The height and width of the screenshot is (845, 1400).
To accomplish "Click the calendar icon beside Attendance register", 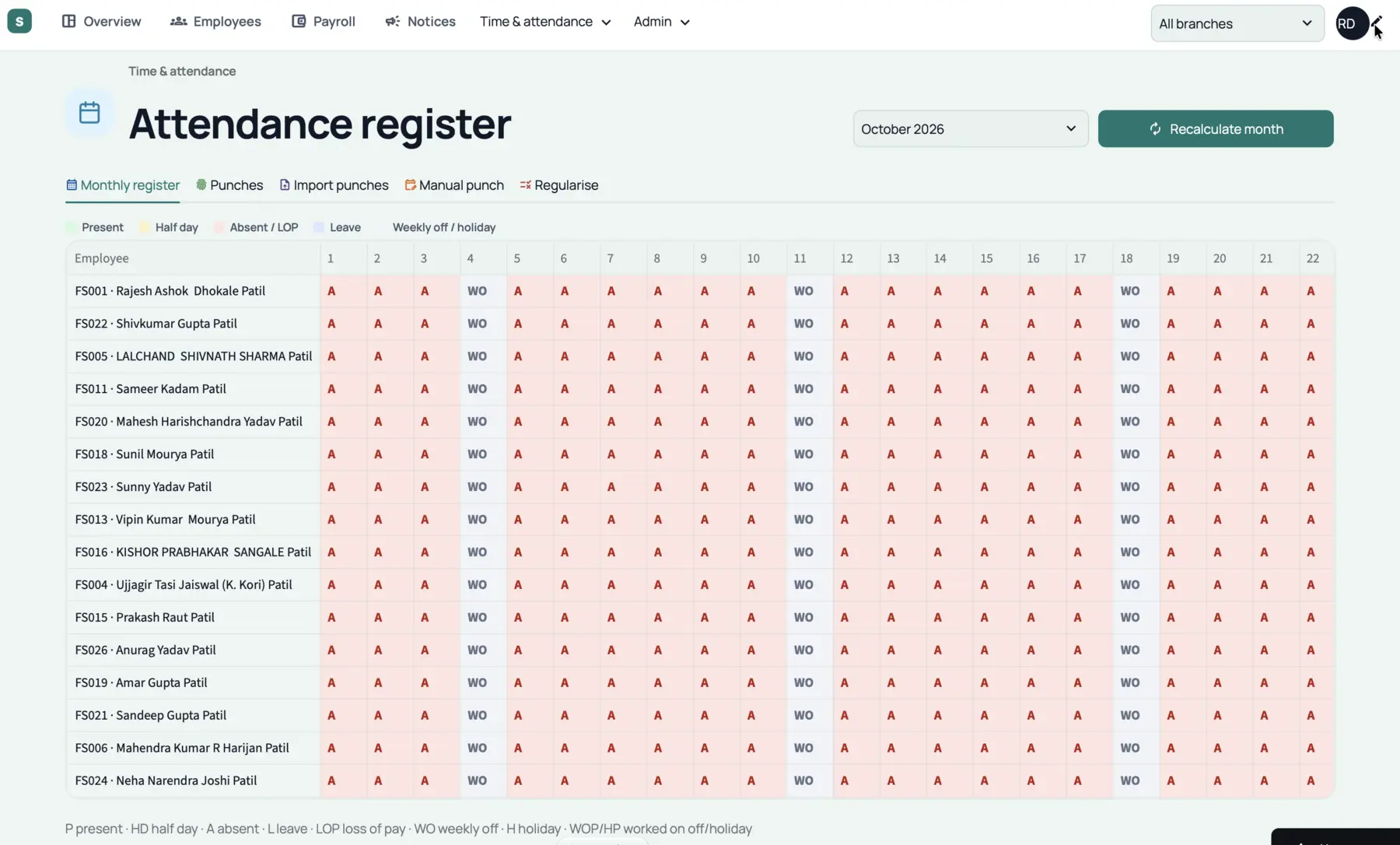I will (x=89, y=113).
